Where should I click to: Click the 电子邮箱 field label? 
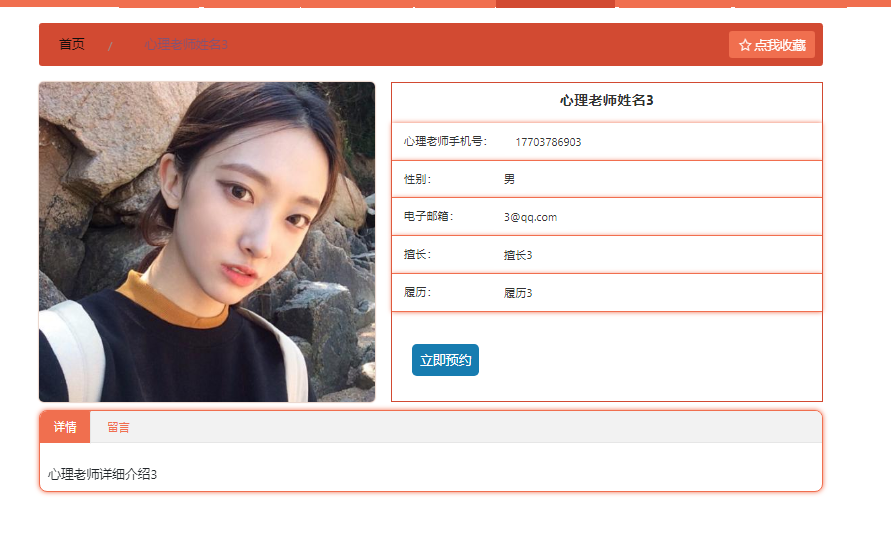pos(428,217)
